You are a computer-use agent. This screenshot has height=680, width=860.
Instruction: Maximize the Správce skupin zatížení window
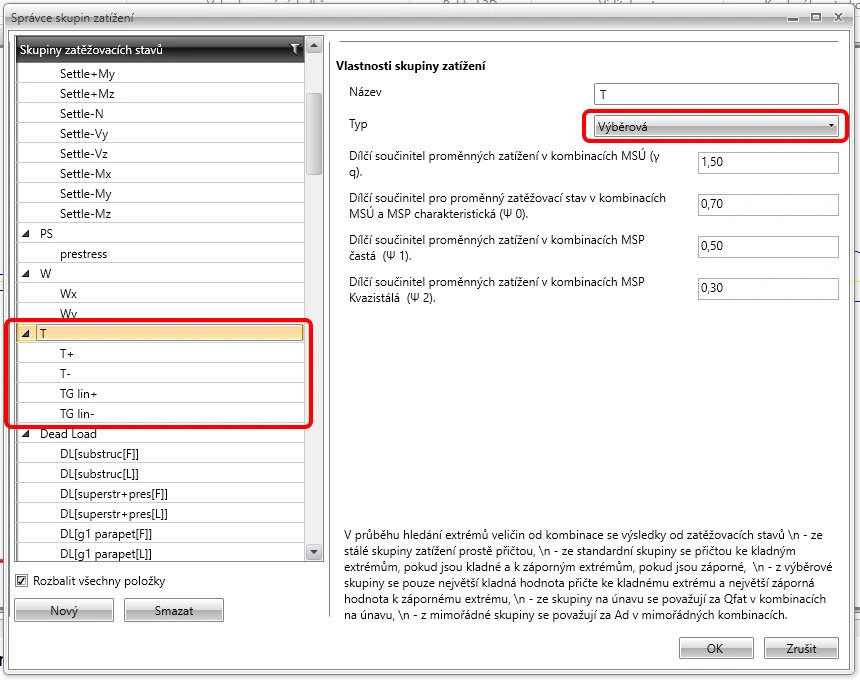tap(816, 18)
